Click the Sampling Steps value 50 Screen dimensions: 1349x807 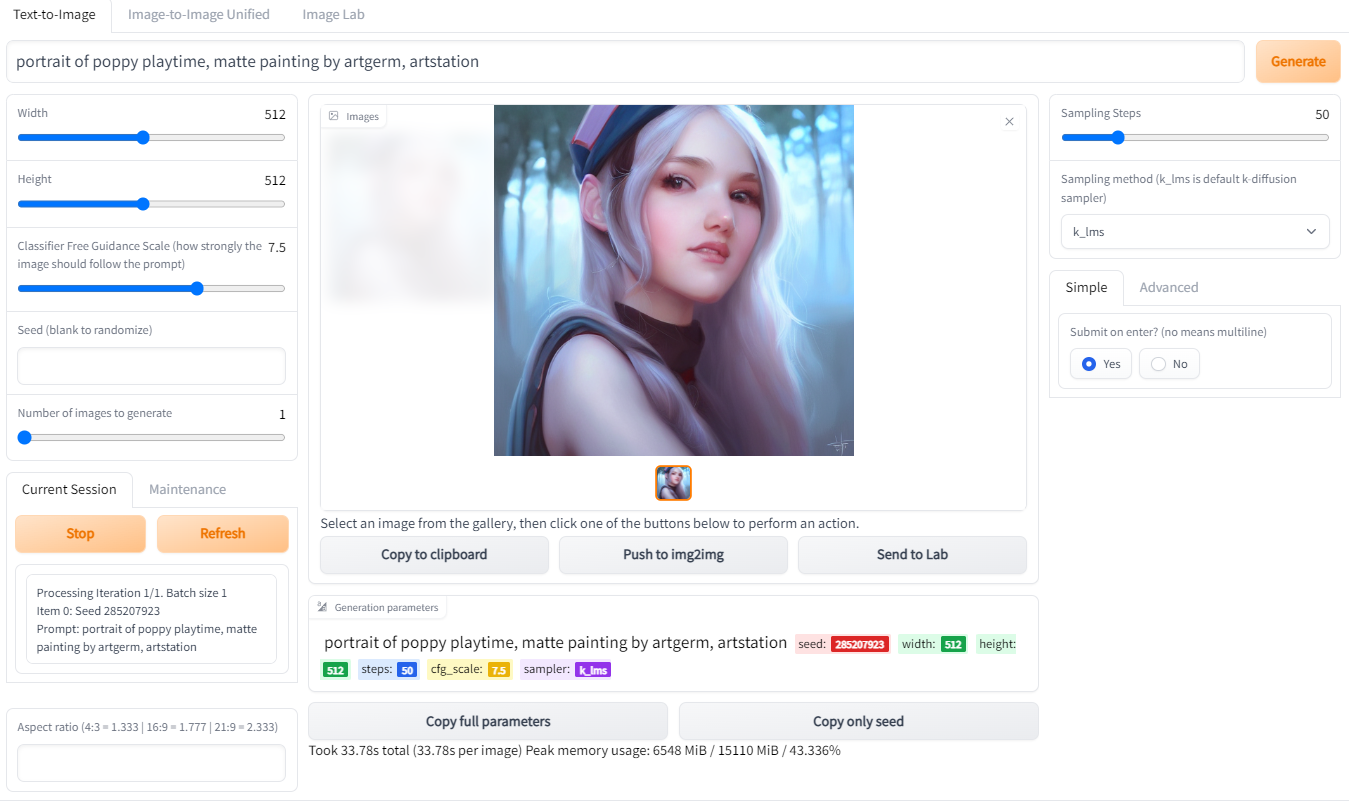tap(1322, 114)
